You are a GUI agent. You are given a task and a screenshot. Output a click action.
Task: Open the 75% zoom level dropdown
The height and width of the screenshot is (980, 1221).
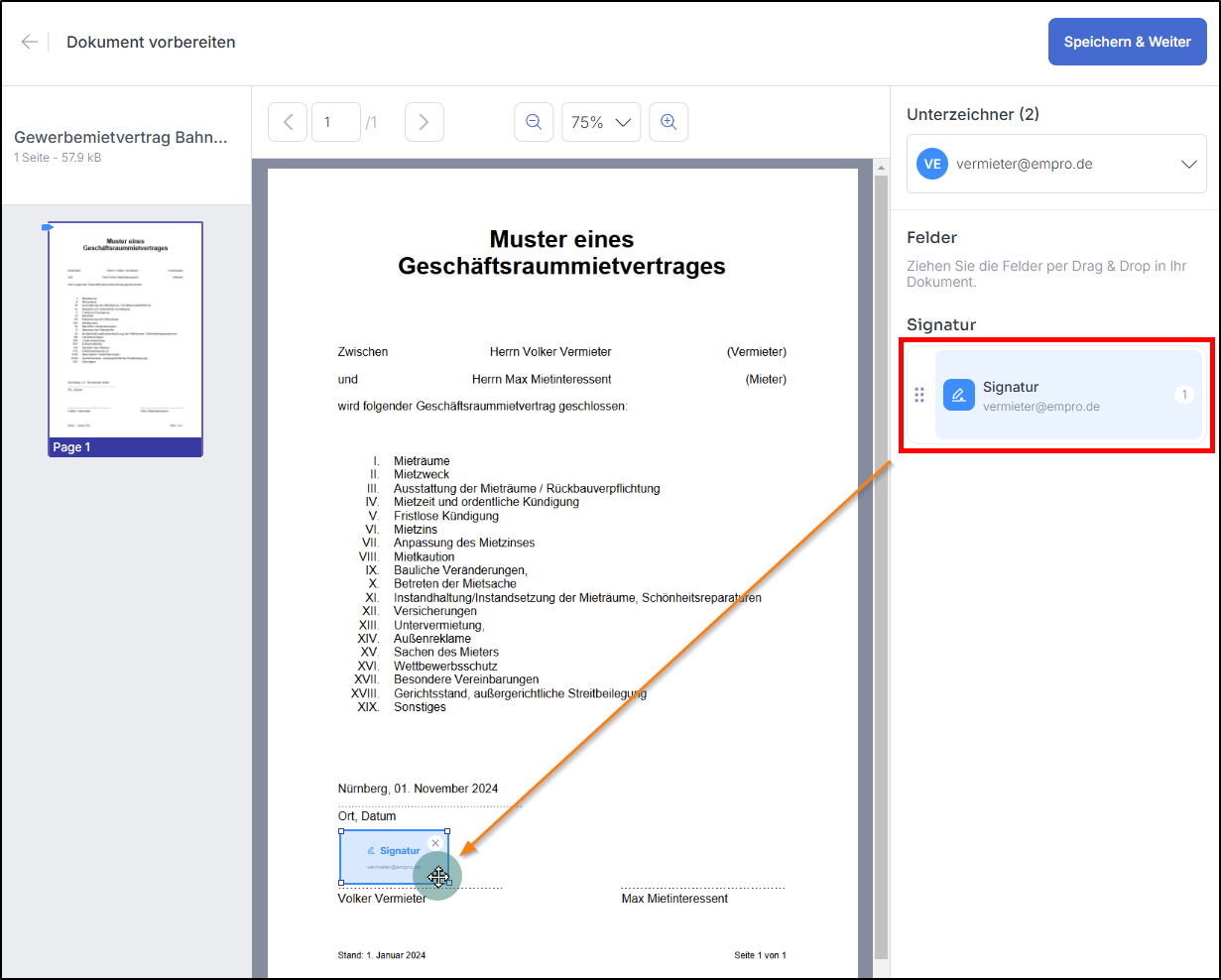[x=601, y=122]
